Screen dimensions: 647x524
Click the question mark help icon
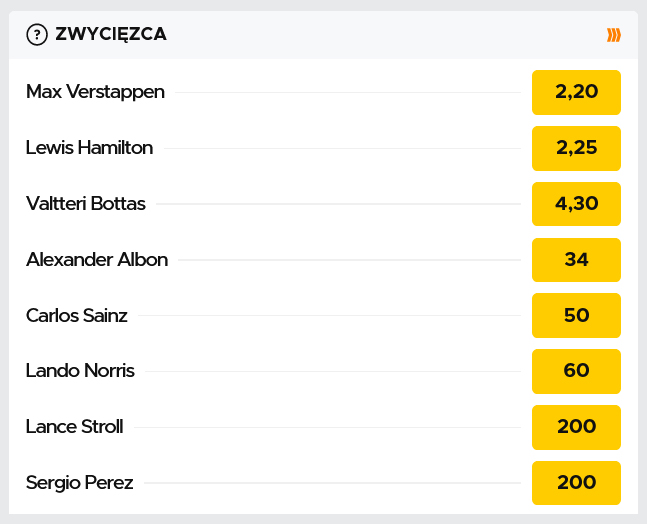tap(37, 35)
